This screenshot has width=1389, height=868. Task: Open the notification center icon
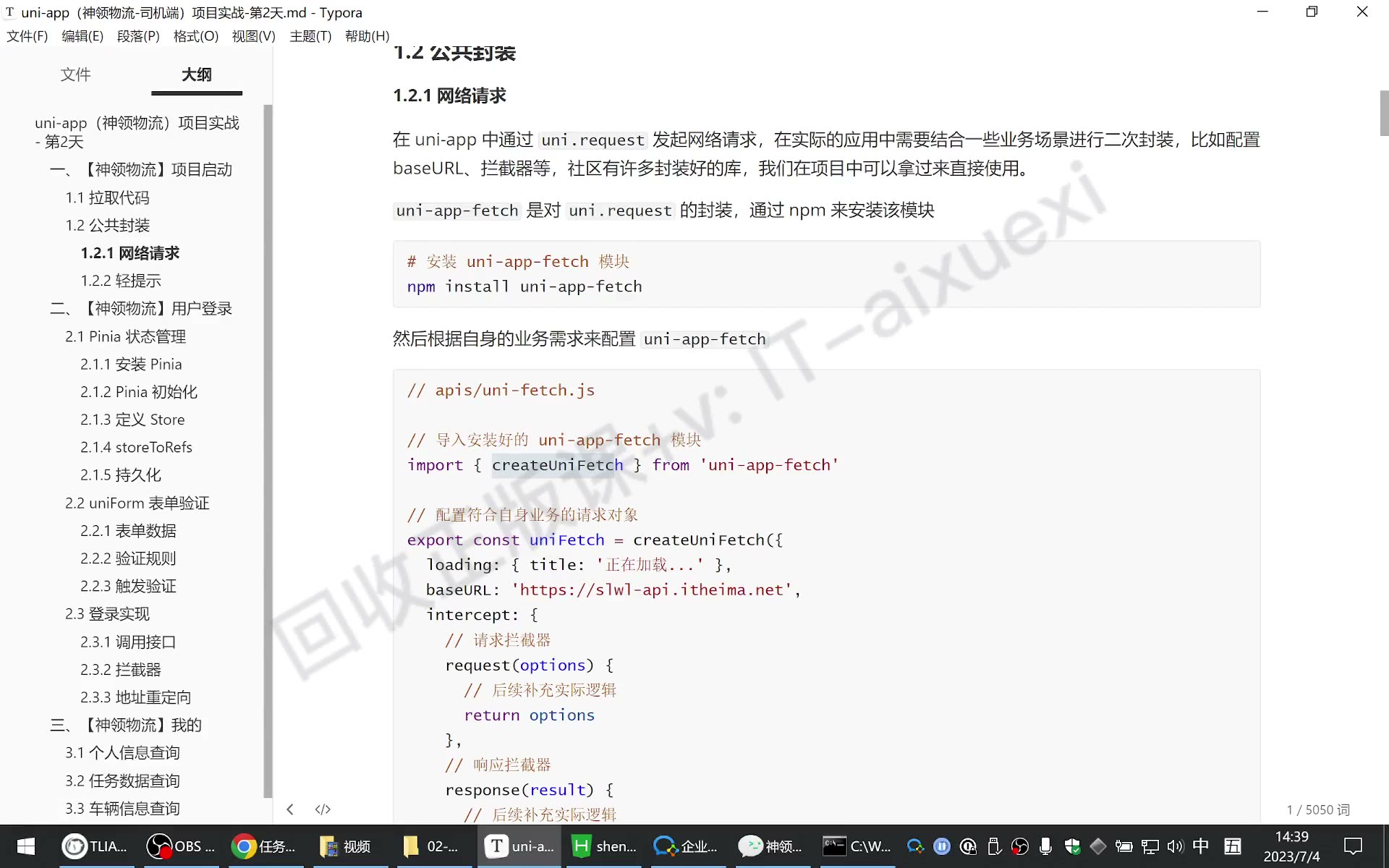pos(1353,846)
